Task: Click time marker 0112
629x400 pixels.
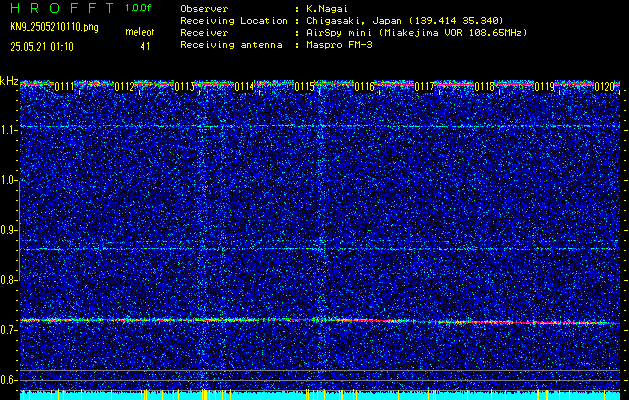Action: (124, 87)
